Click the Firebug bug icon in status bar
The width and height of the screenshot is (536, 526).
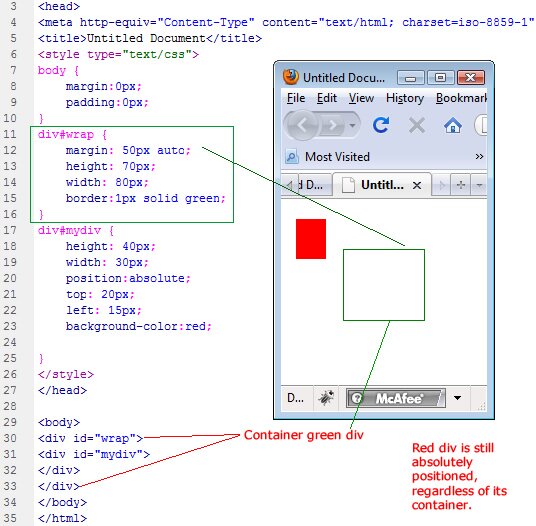[326, 398]
